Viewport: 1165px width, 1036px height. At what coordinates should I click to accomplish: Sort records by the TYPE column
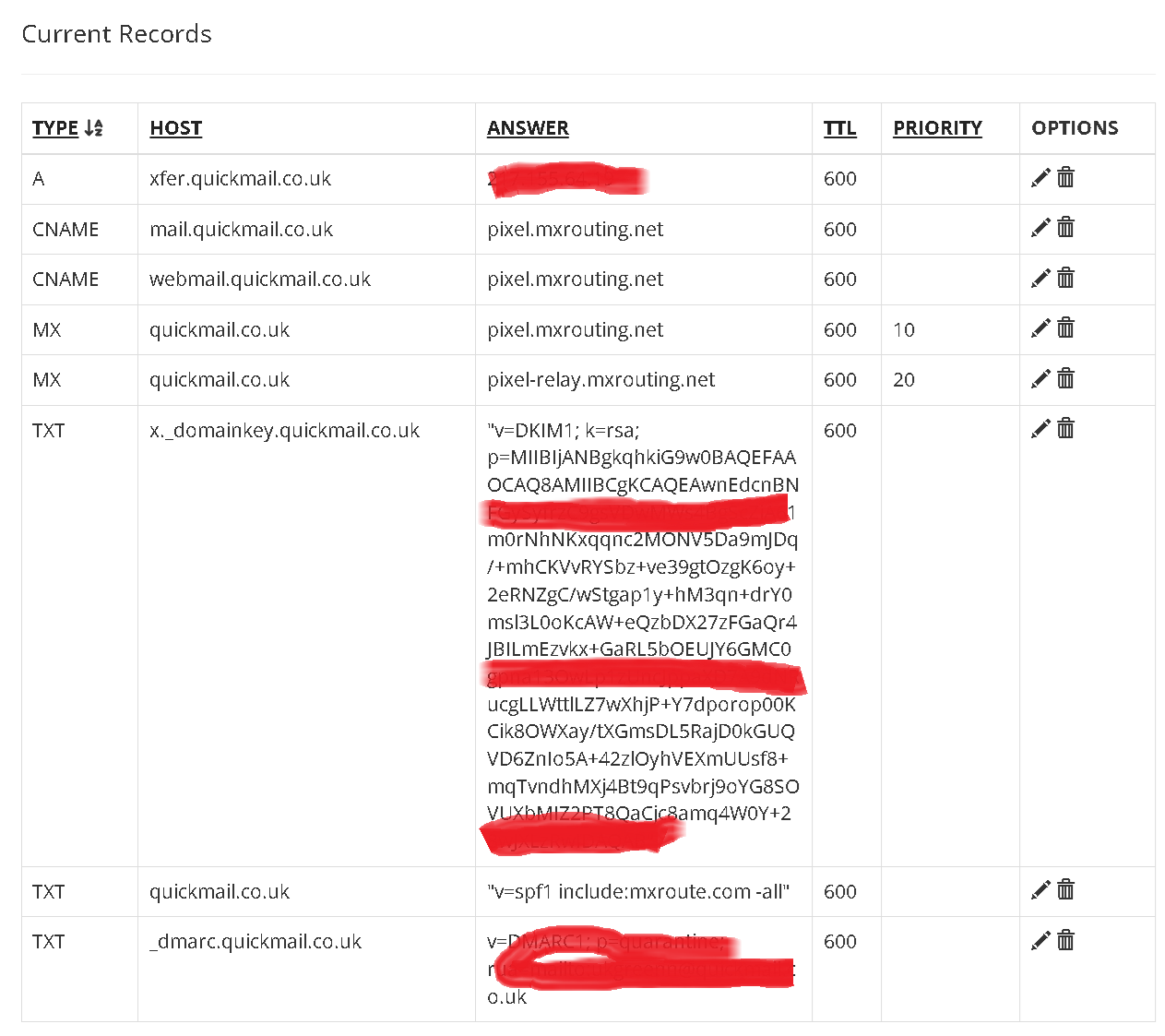tap(55, 128)
